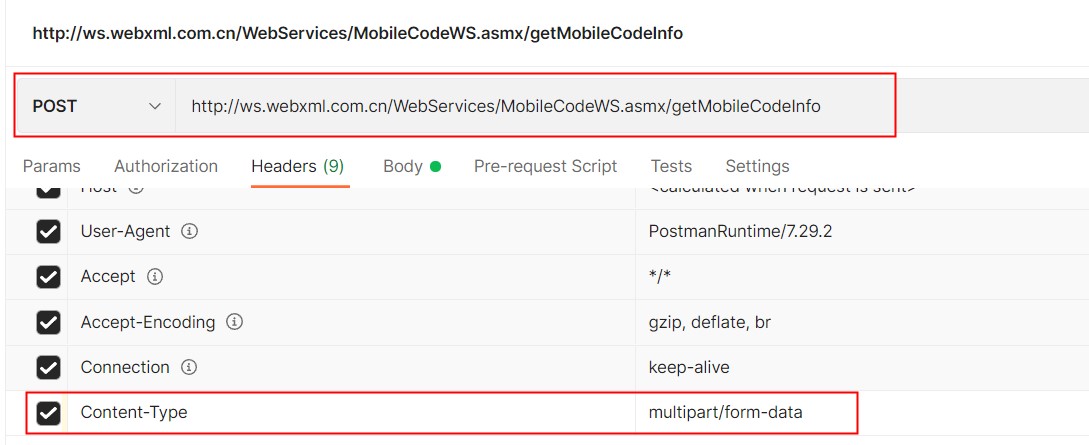Toggle the Connection header checkbox

[48, 367]
